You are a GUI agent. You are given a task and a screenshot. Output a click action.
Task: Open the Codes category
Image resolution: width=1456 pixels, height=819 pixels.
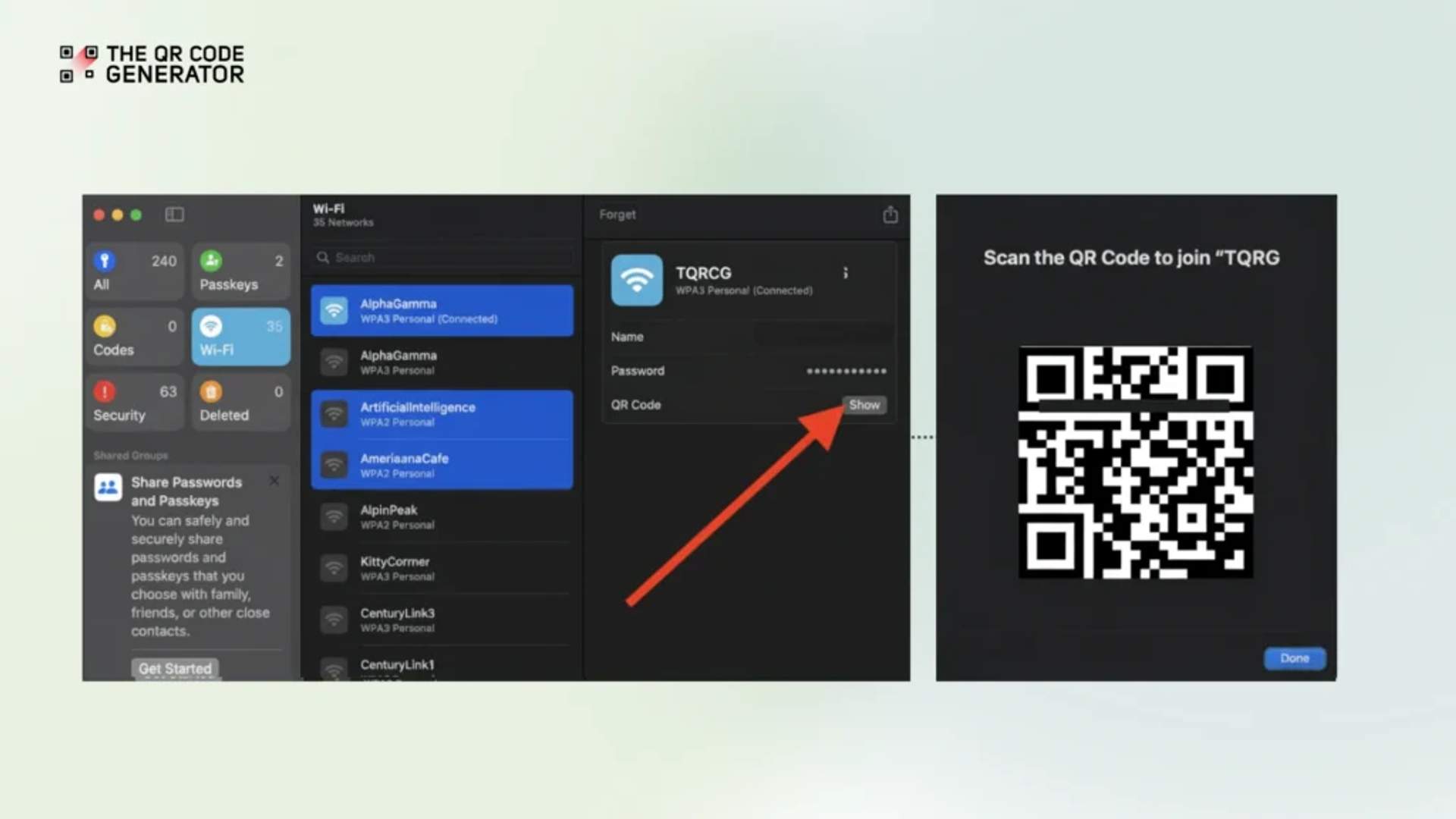(x=135, y=337)
